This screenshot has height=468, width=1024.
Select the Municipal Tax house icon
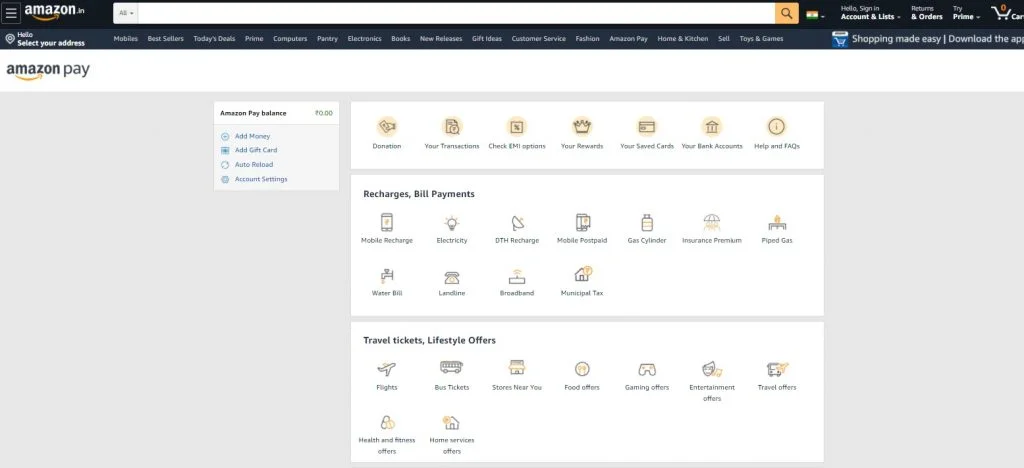pyautogui.click(x=583, y=274)
